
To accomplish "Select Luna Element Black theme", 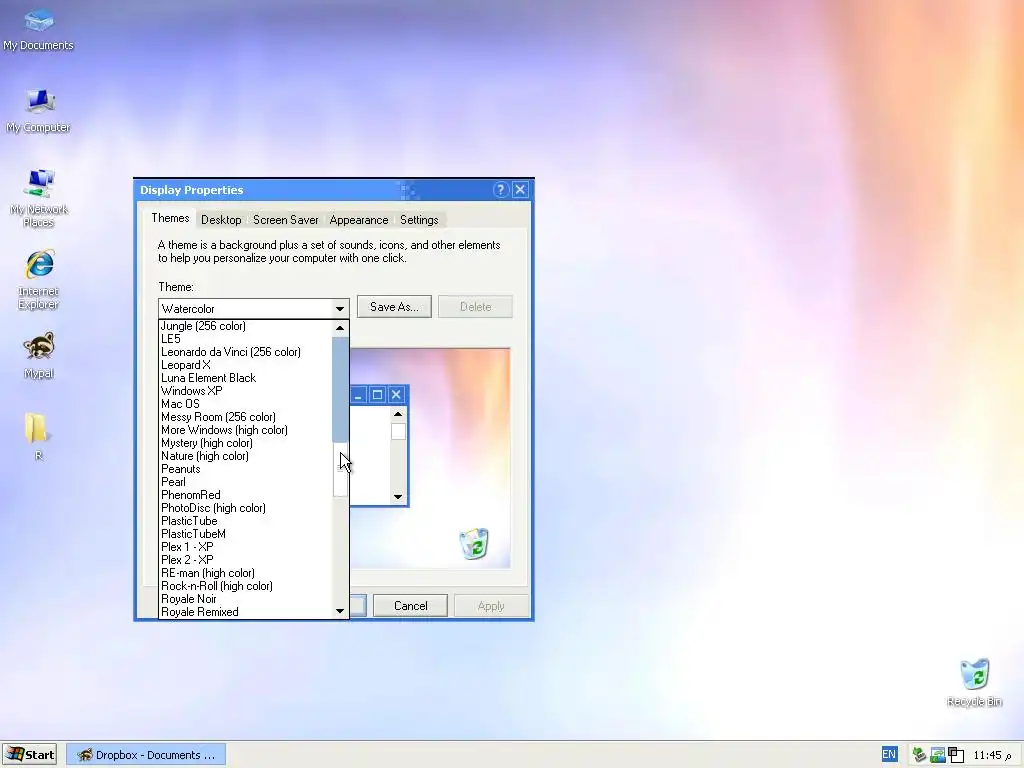I will point(246,378).
